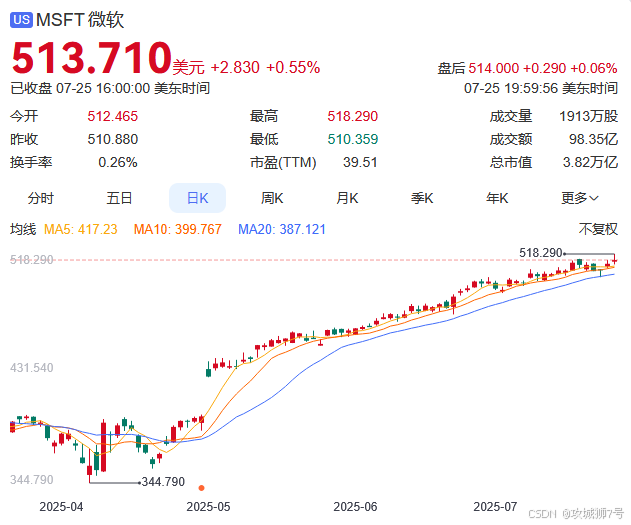Open the 不复权 adjustment setting

(x=598, y=229)
